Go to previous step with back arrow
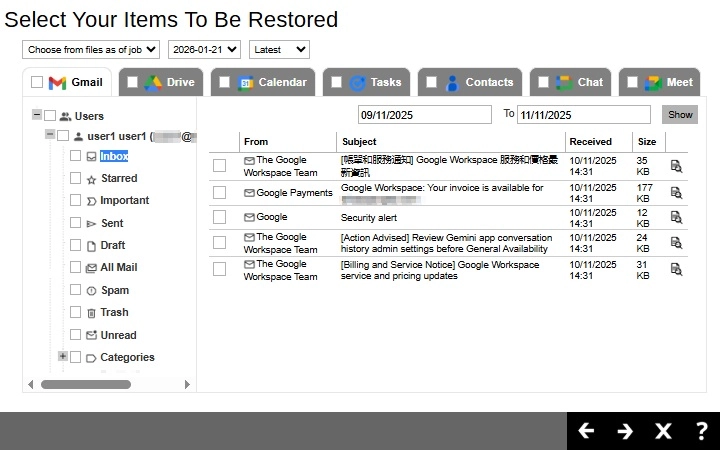720x450 pixels. pos(586,431)
